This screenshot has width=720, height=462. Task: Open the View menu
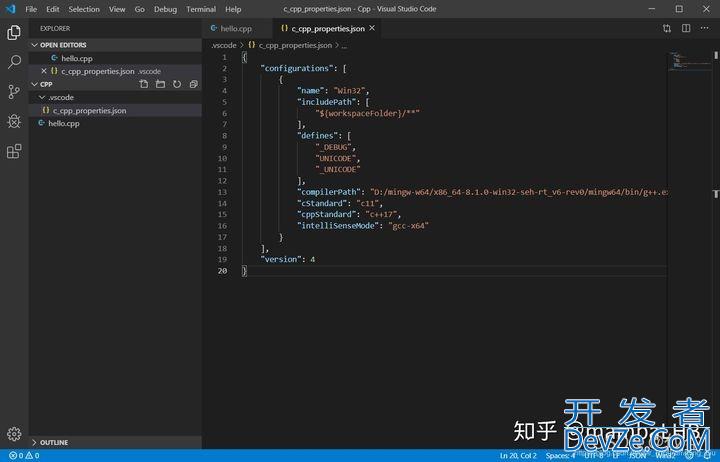click(117, 9)
